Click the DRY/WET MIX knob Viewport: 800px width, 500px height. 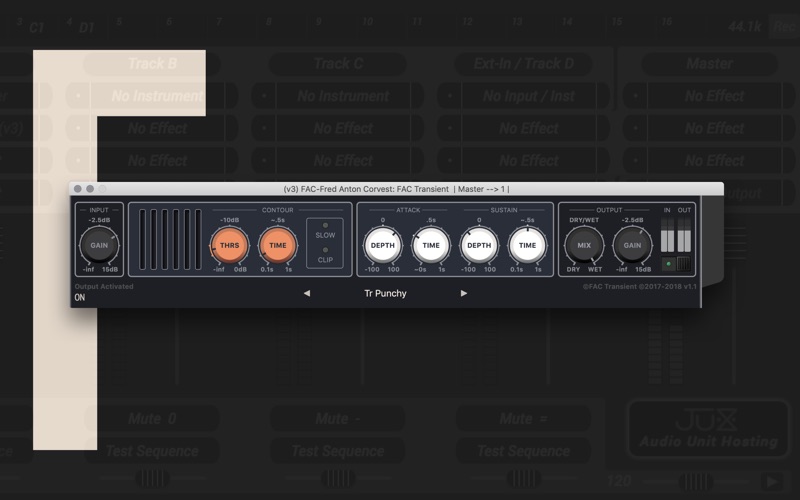point(584,245)
